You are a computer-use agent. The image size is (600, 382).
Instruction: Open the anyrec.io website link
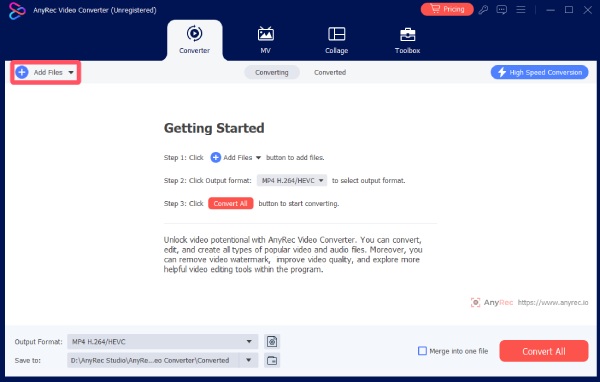[x=553, y=302]
